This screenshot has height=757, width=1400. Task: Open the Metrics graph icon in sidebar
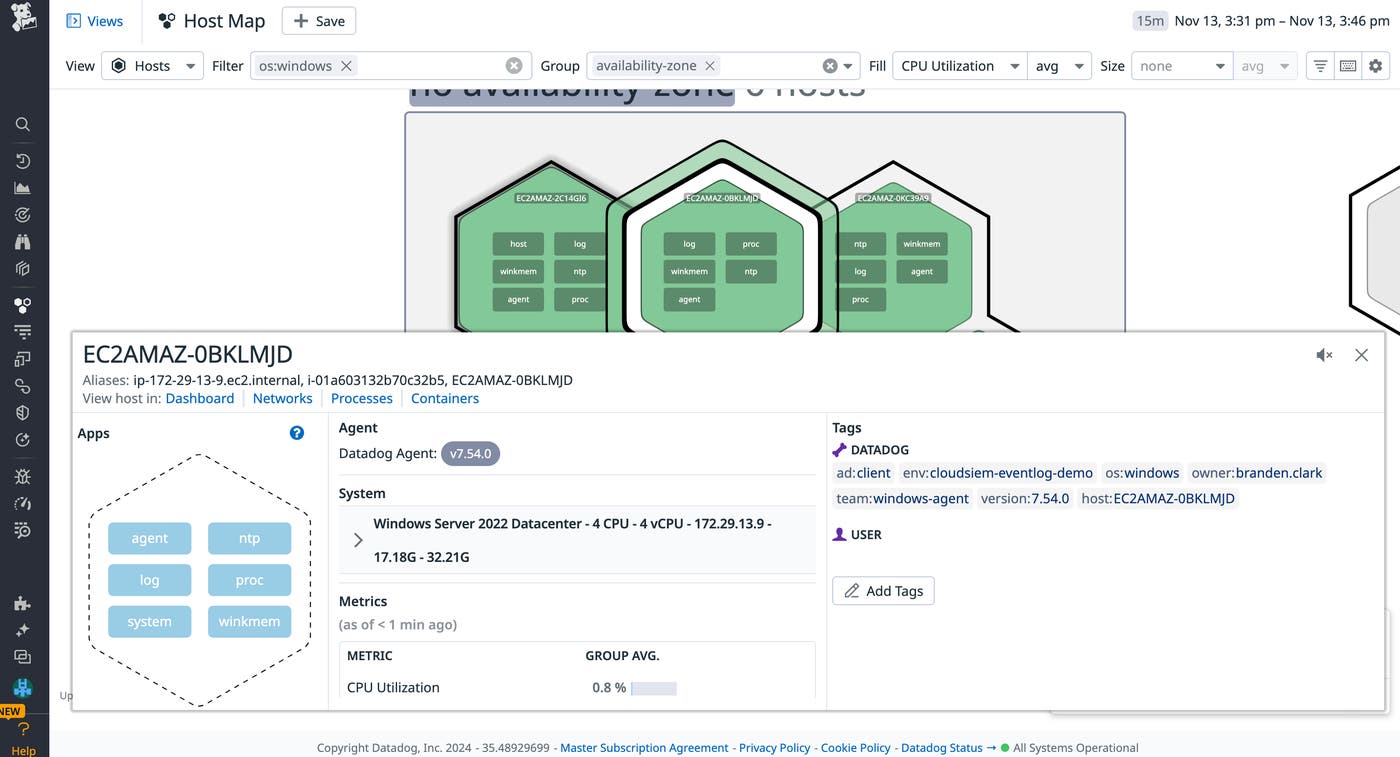pyautogui.click(x=22, y=187)
